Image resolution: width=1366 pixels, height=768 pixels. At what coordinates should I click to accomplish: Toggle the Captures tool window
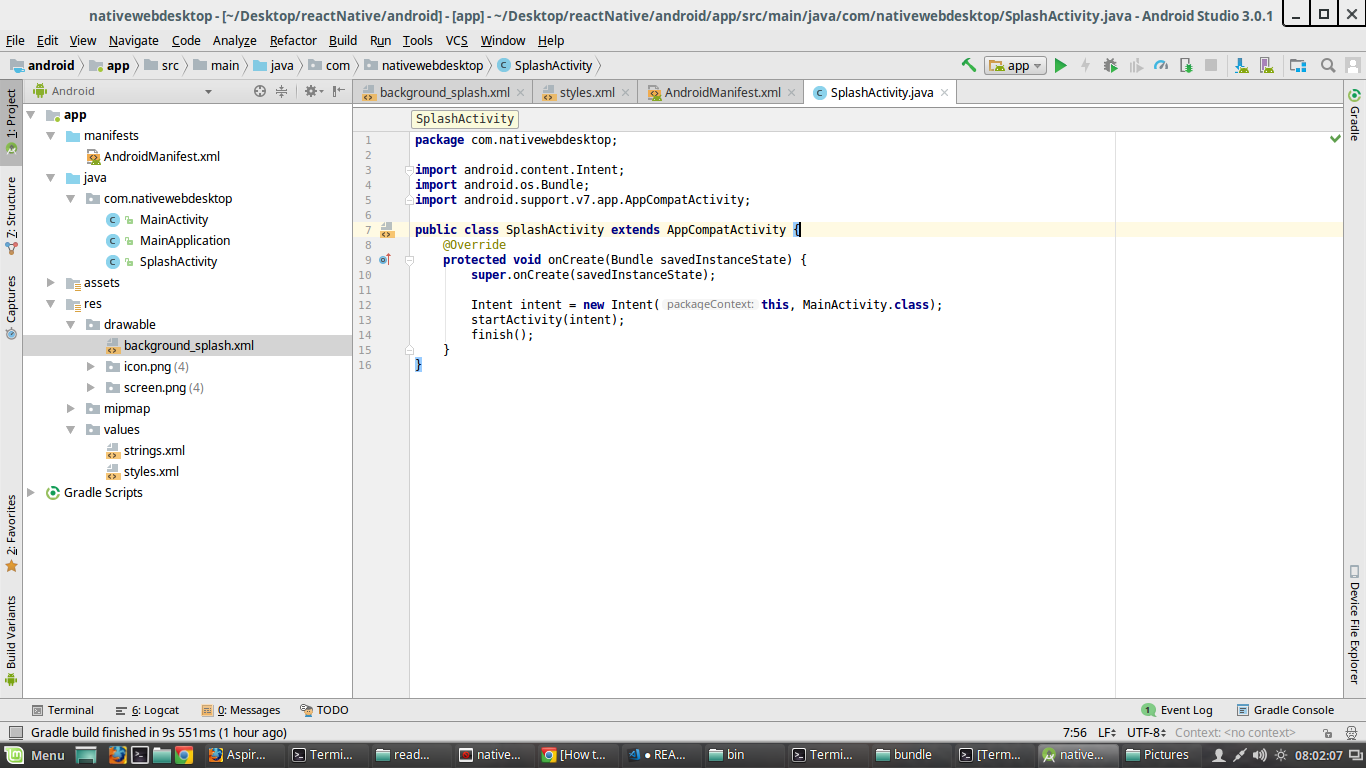[x=11, y=308]
